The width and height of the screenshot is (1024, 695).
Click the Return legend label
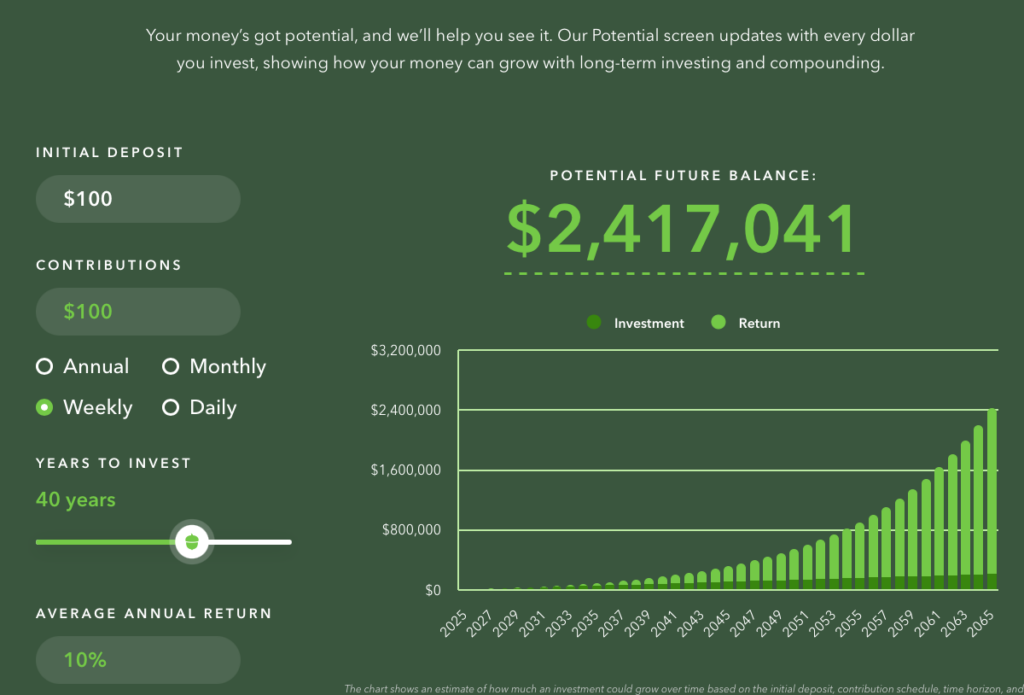pyautogui.click(x=759, y=323)
